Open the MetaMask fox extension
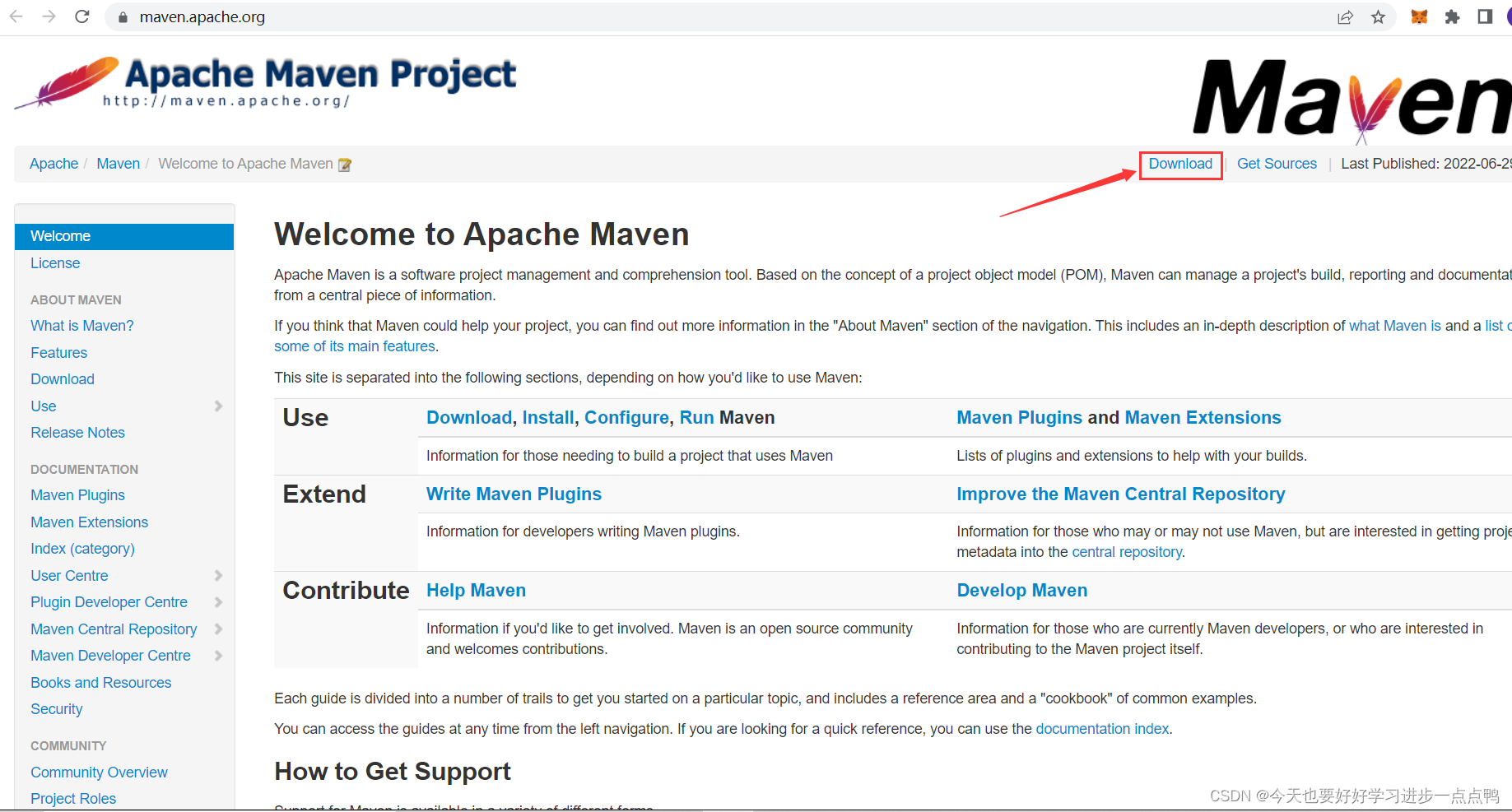The width and height of the screenshot is (1512, 812). tap(1419, 16)
